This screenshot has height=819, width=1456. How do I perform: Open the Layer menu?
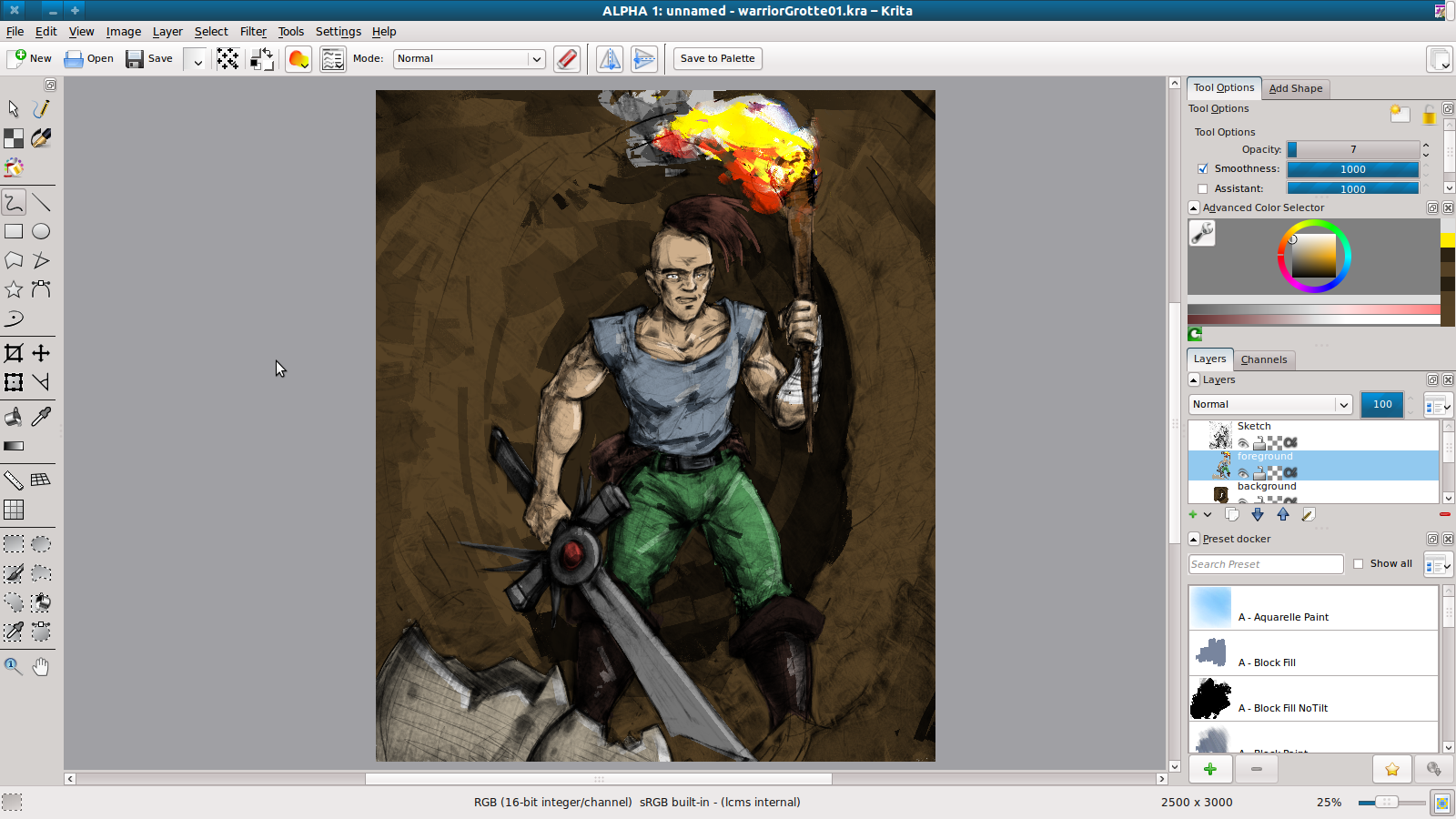tap(167, 32)
